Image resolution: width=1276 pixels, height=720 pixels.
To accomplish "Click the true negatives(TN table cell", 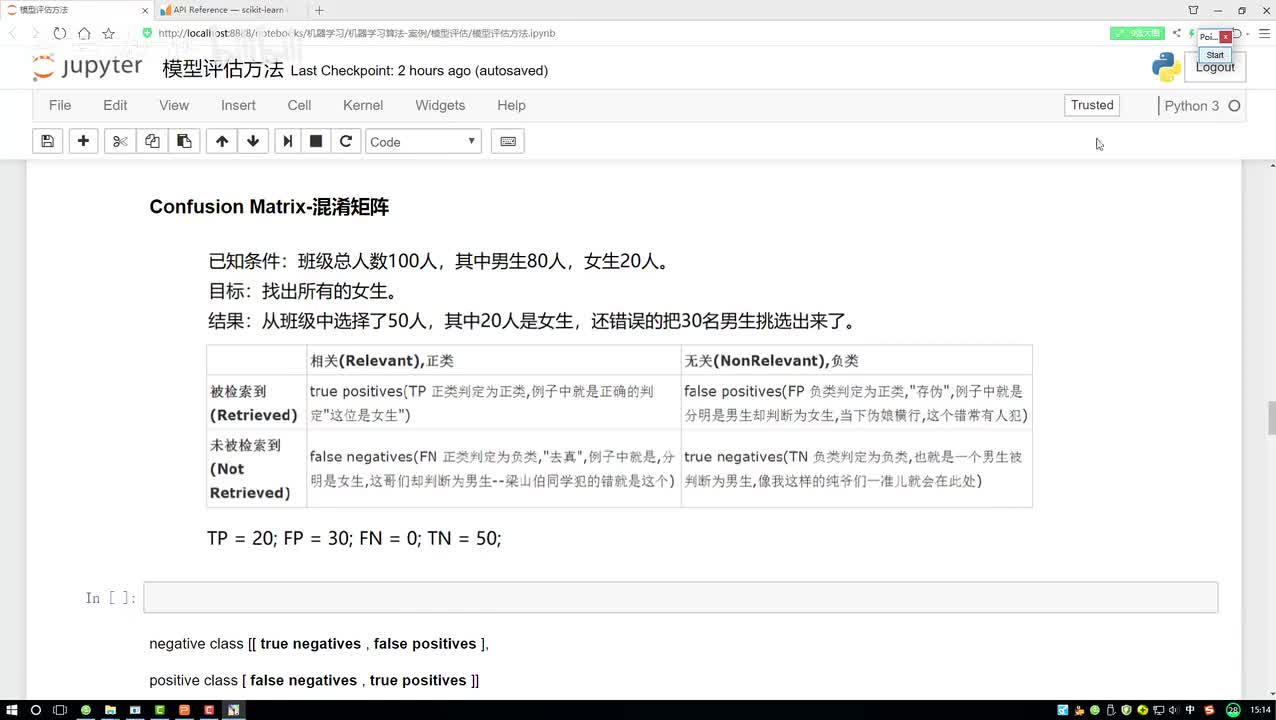I will pos(856,468).
